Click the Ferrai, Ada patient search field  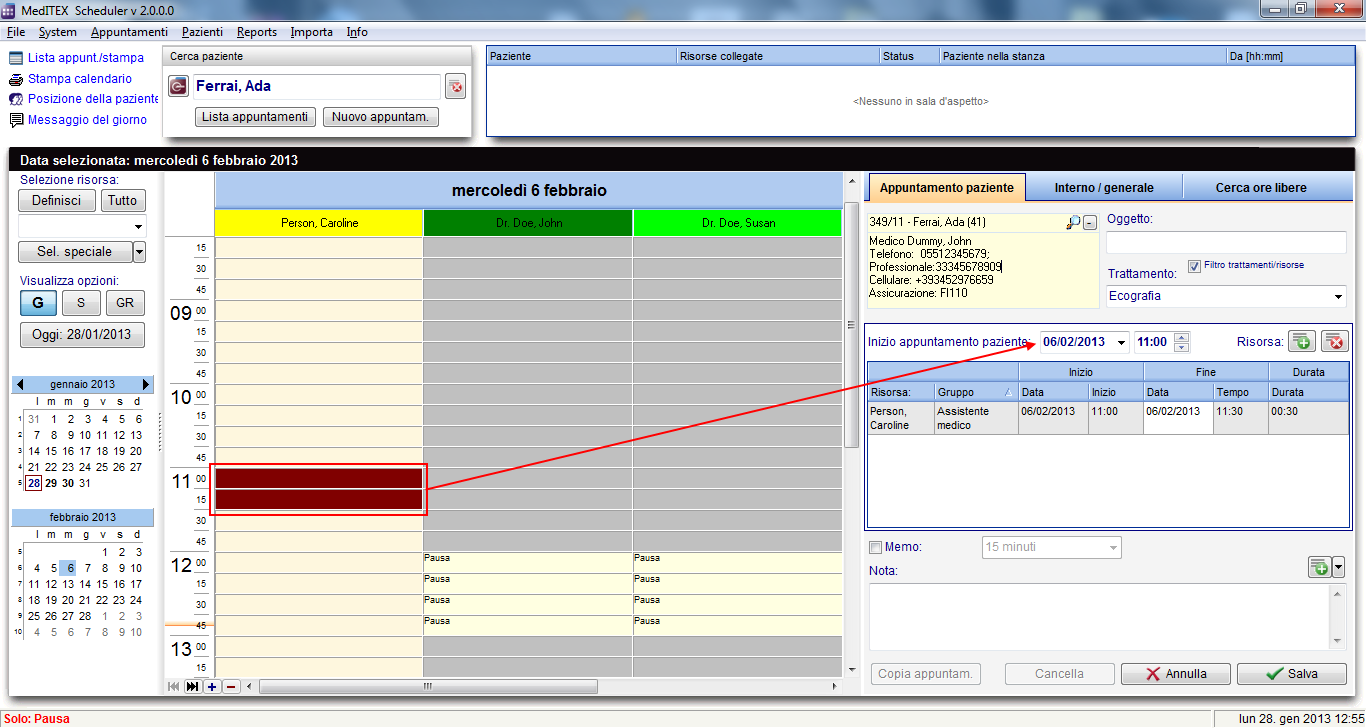coord(315,87)
